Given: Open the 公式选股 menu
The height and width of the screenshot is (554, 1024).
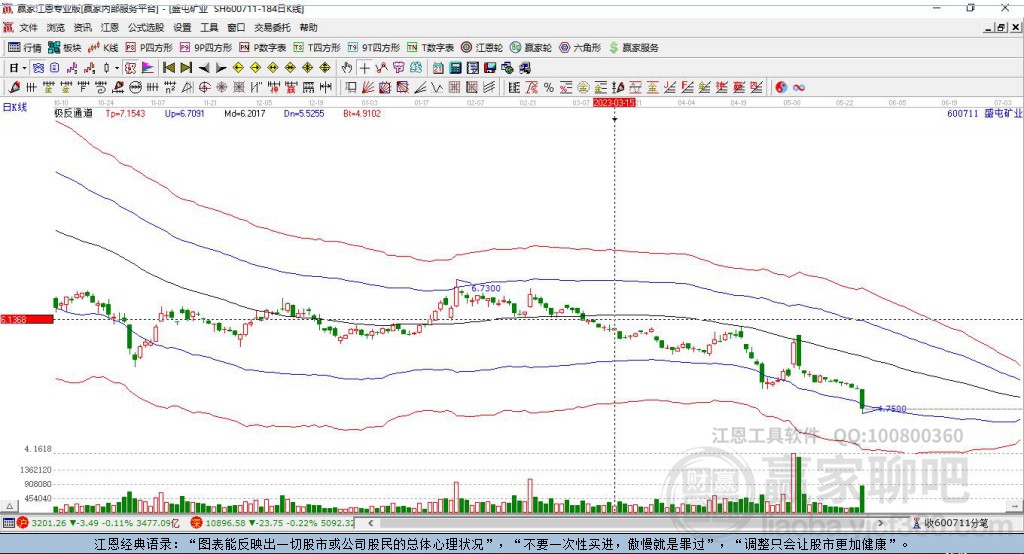Looking at the screenshot, I should pos(146,27).
